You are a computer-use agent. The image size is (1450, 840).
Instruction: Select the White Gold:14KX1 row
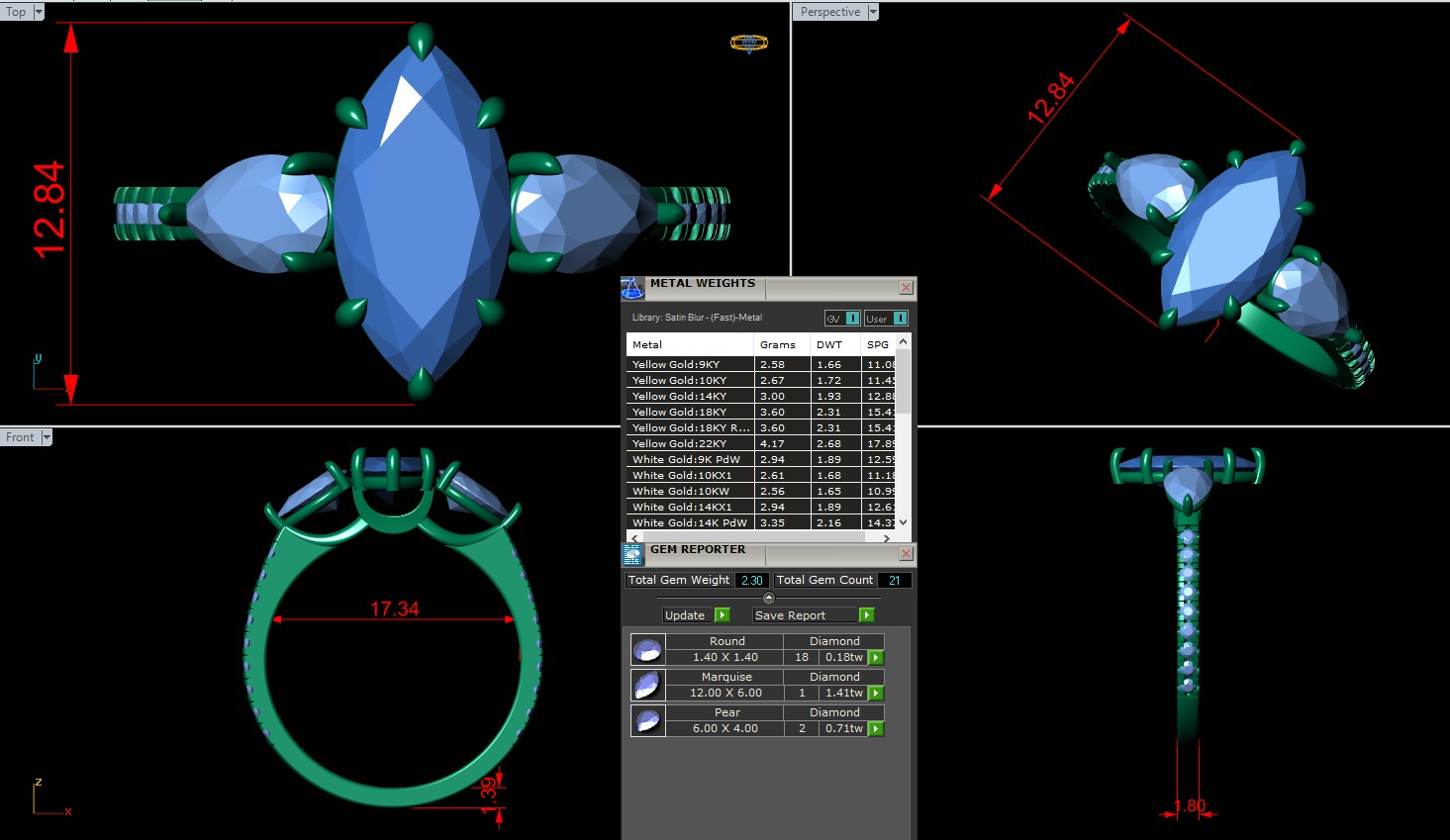click(x=761, y=507)
